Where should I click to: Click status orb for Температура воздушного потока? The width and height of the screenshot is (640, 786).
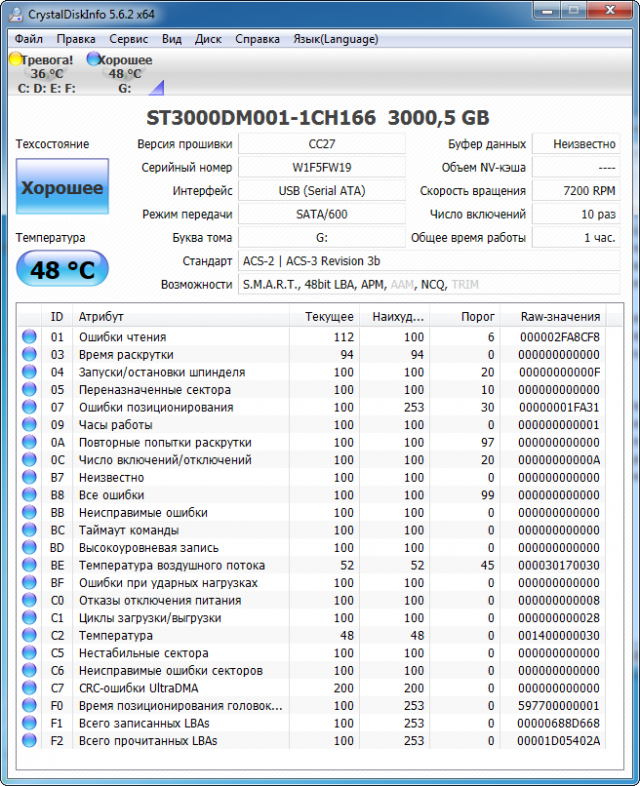pyautogui.click(x=29, y=564)
